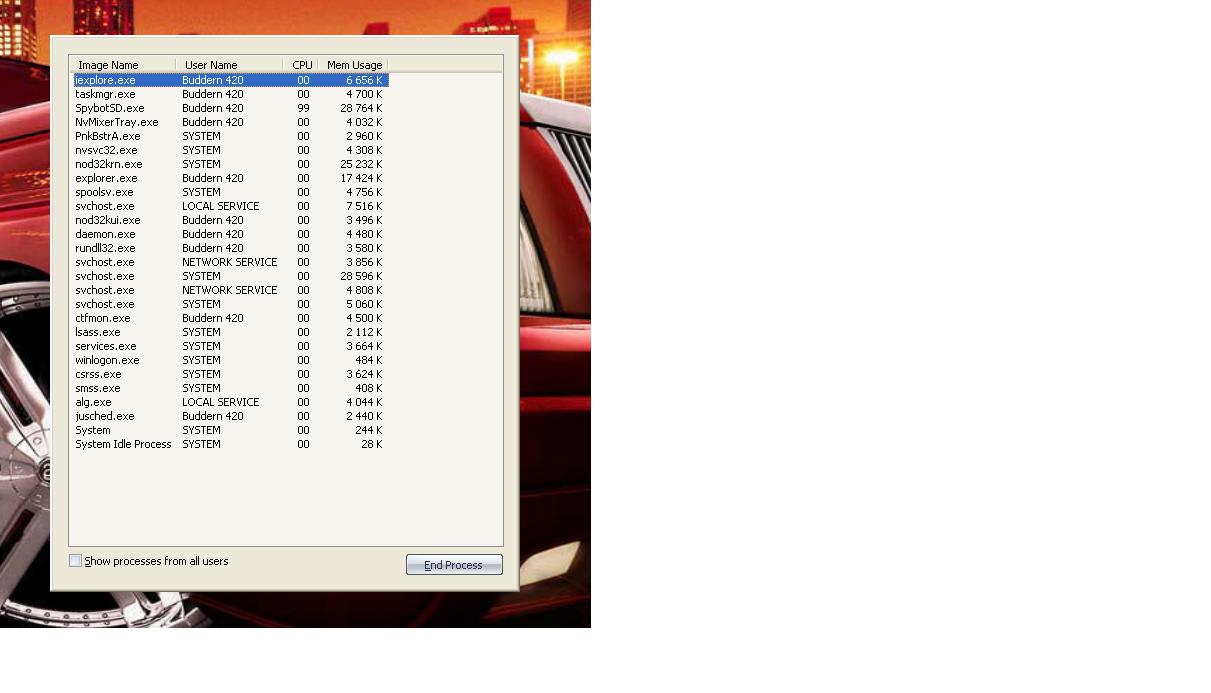1211x693 pixels.
Task: Select NvMixerTray.exe in process list
Action: (x=230, y=122)
